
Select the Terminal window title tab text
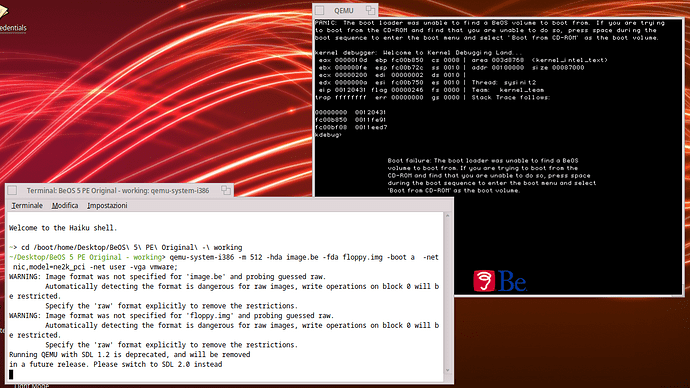pyautogui.click(x=118, y=190)
